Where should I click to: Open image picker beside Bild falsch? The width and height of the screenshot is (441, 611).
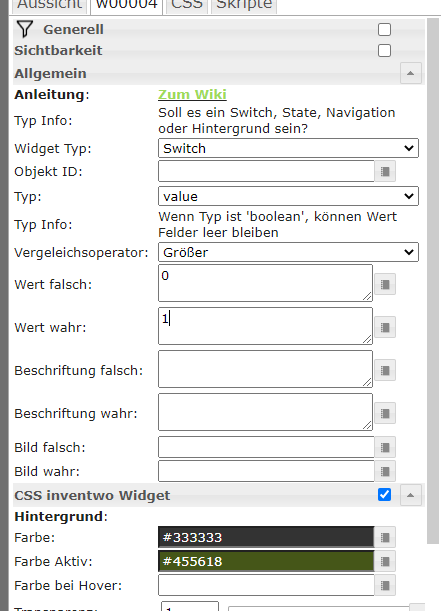coord(385,447)
